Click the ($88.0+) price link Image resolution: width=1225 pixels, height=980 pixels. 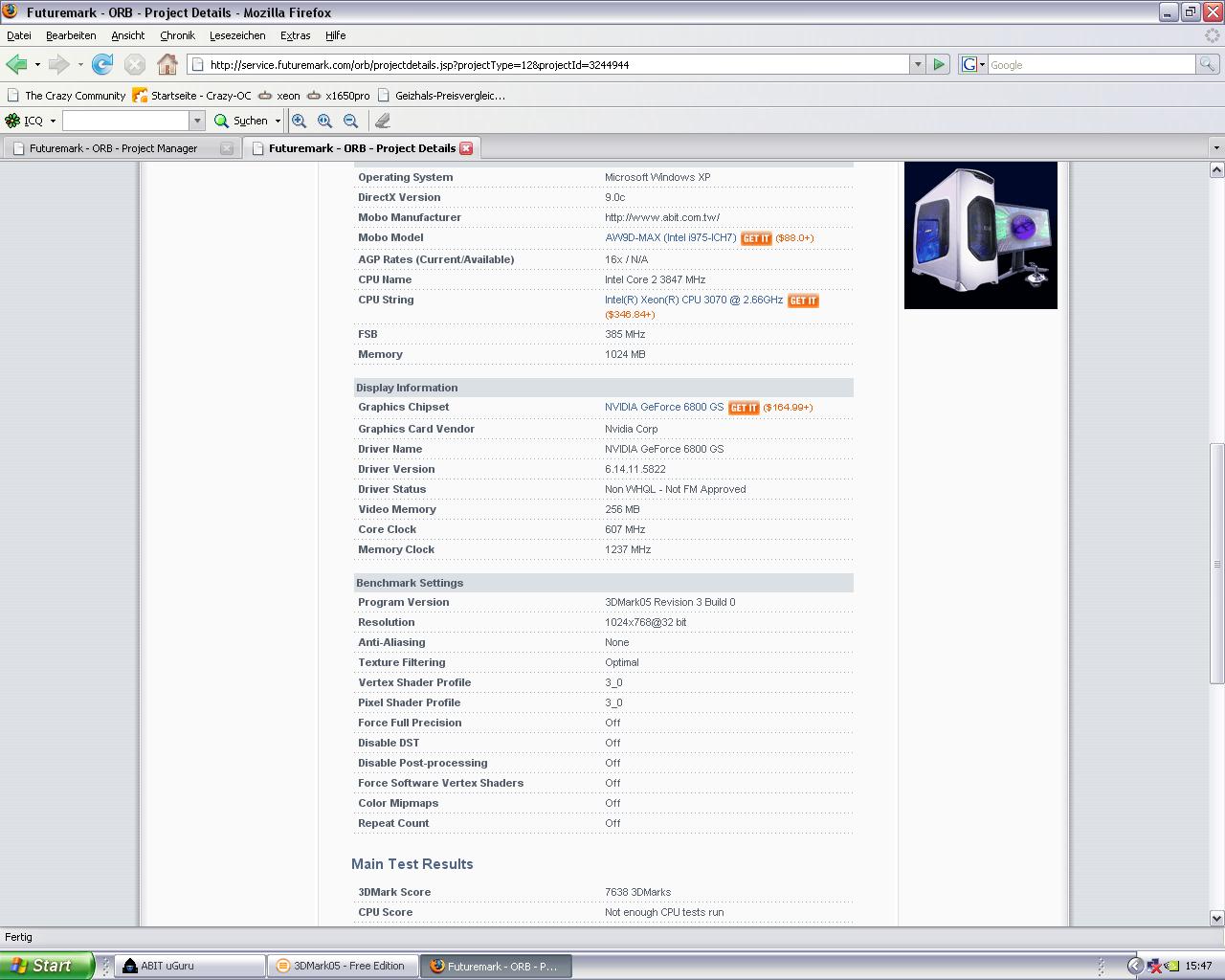point(794,238)
